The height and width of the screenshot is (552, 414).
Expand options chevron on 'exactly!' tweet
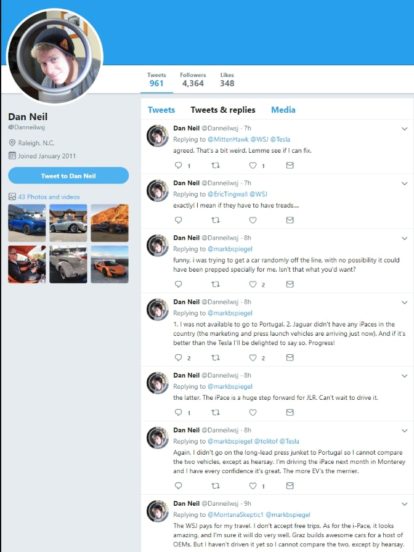click(x=404, y=184)
